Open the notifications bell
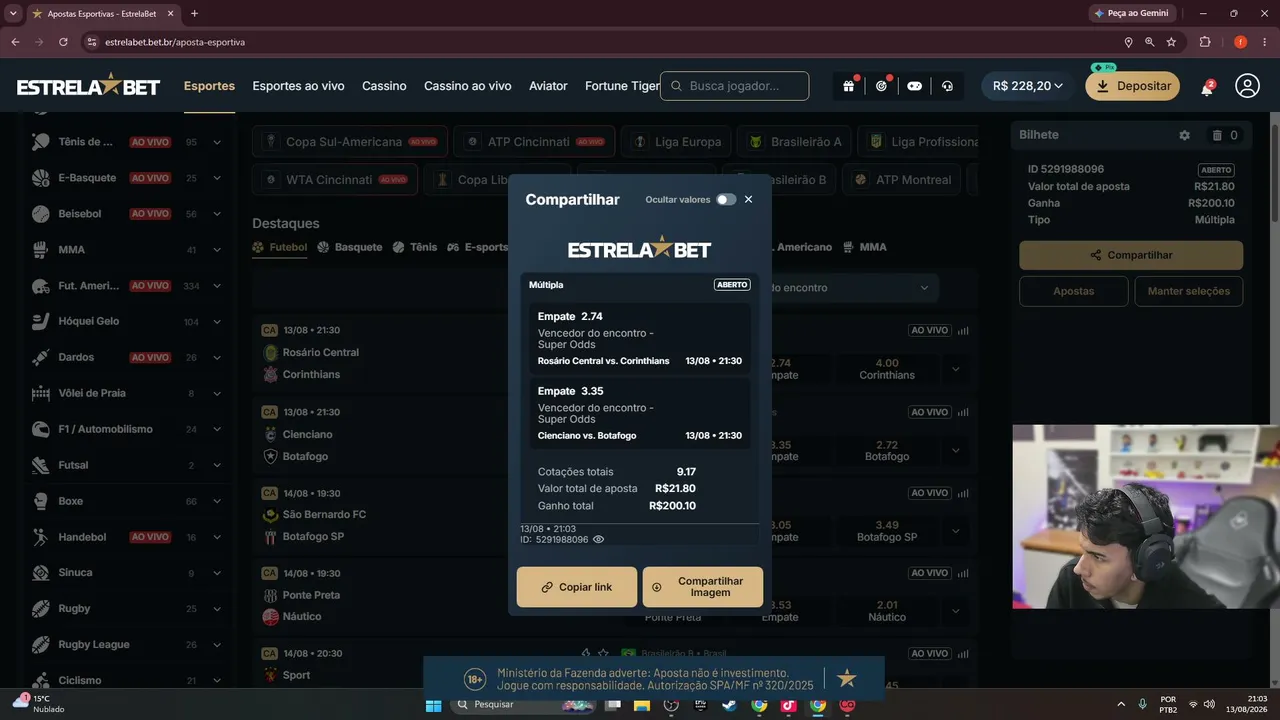Image resolution: width=1280 pixels, height=720 pixels. [1207, 87]
